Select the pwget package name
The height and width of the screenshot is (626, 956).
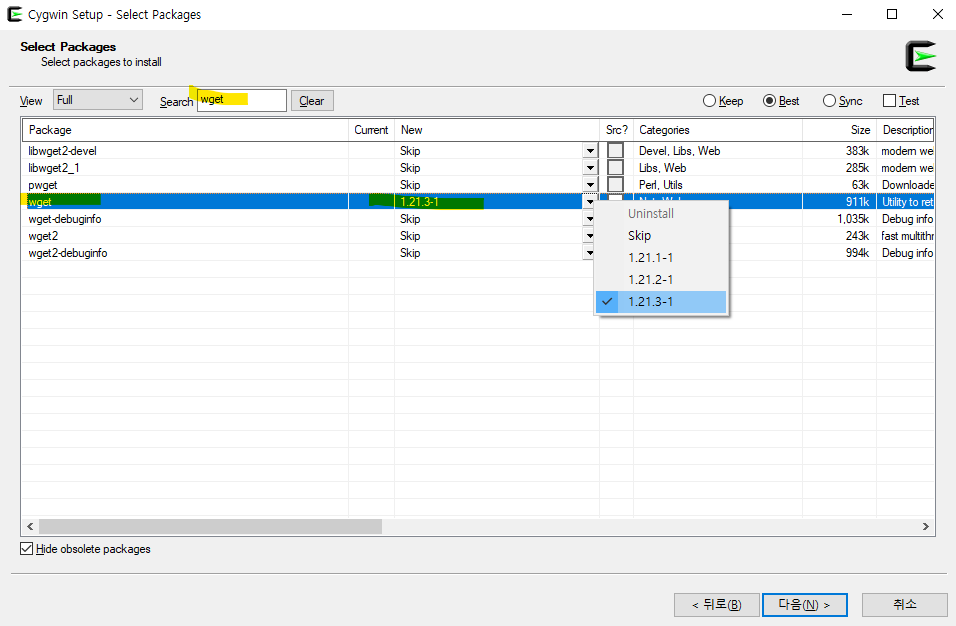(x=43, y=185)
